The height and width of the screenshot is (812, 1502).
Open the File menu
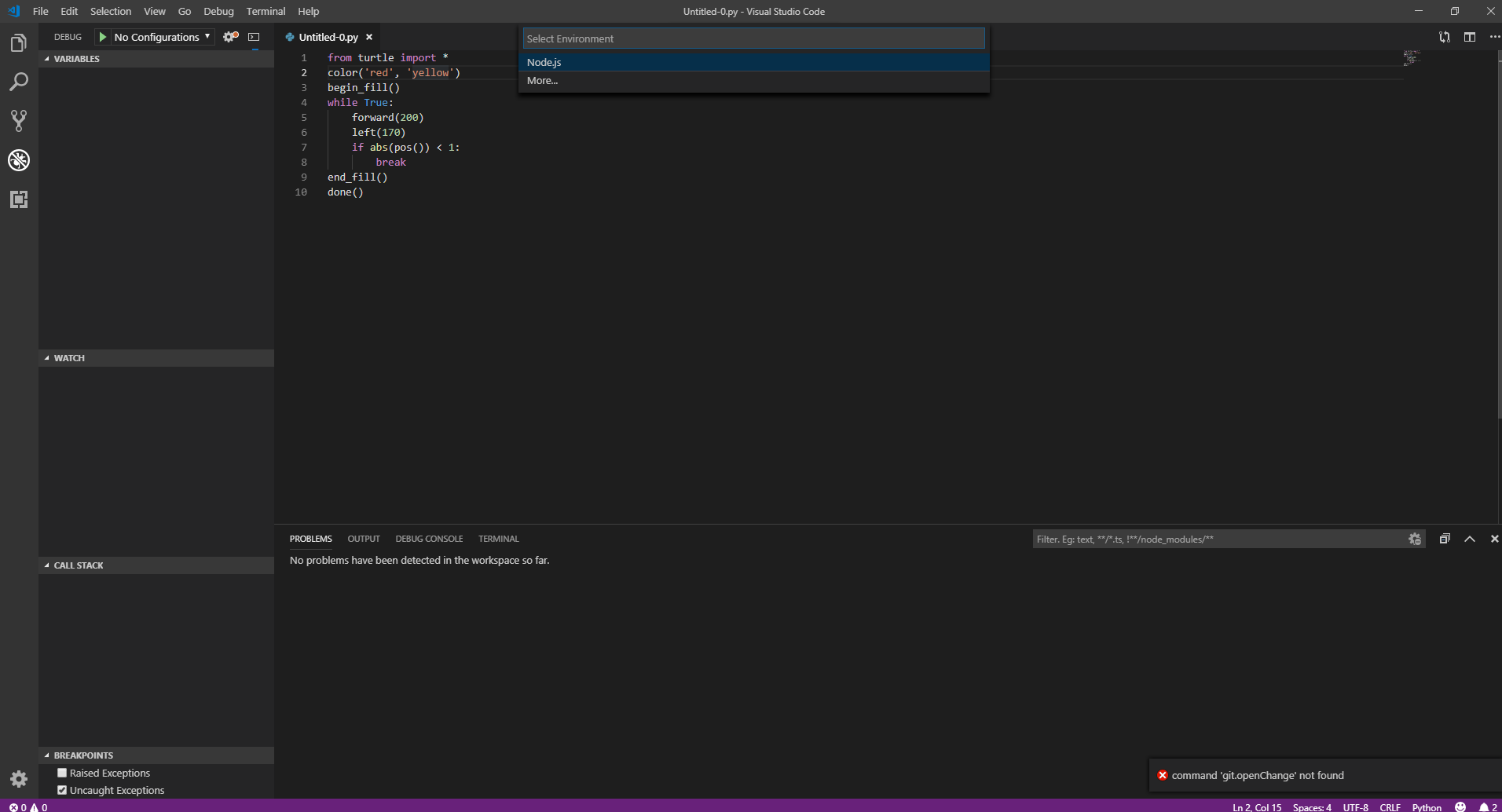(x=41, y=11)
